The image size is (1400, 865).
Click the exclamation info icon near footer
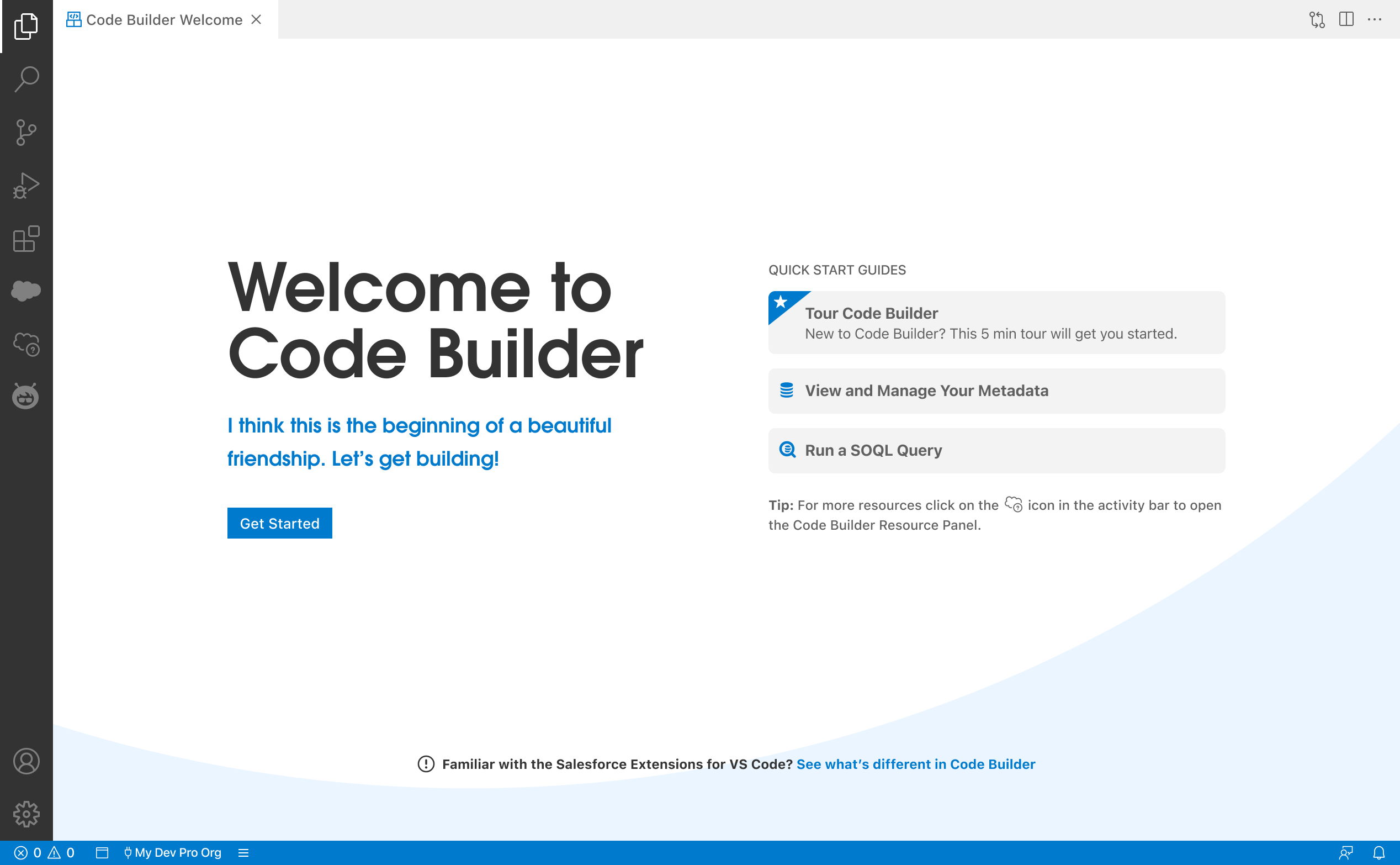click(426, 764)
